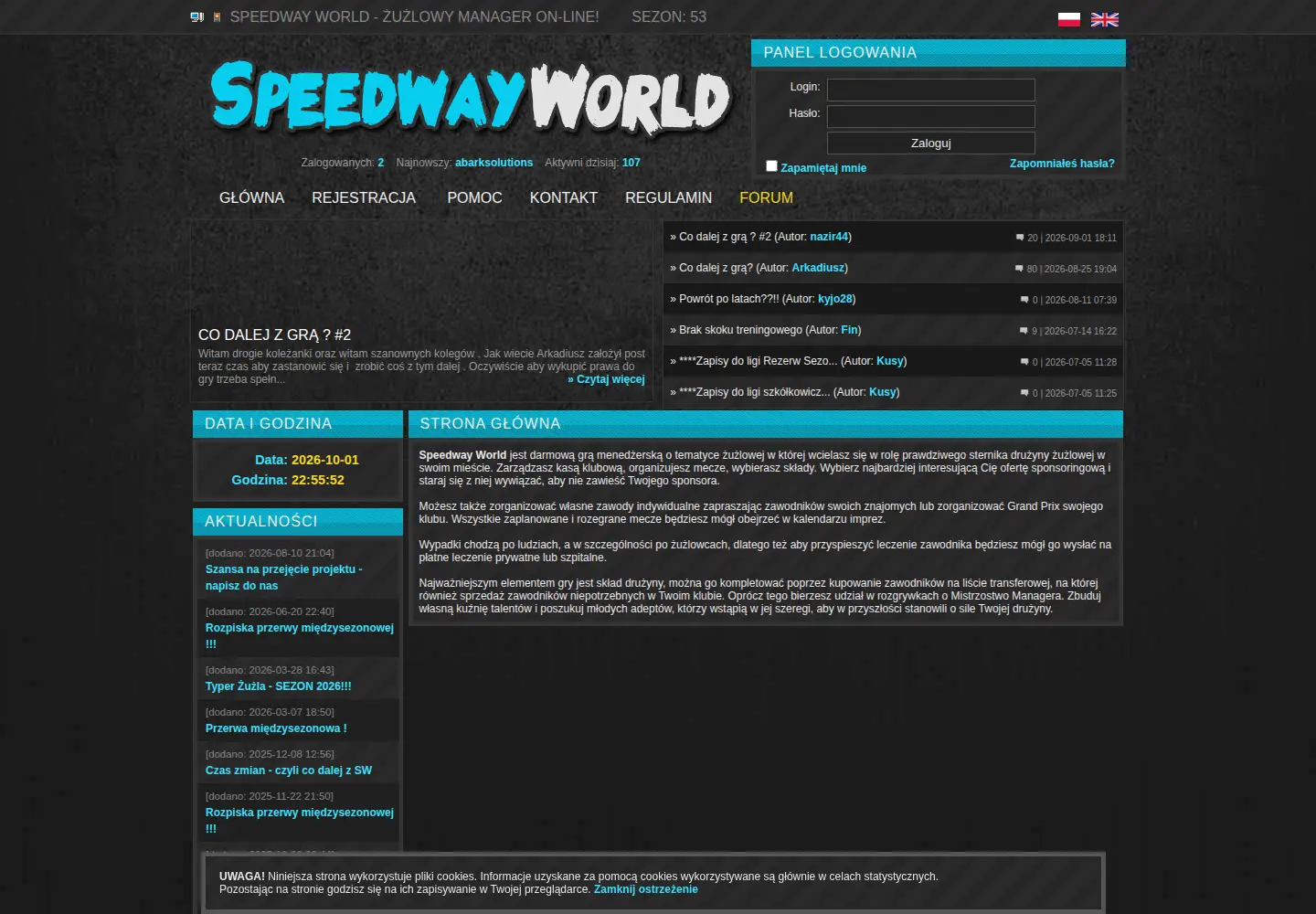The height and width of the screenshot is (914, 1316).
Task: Open news Czas zmian - czyli co dalej z SW
Action: [x=289, y=771]
